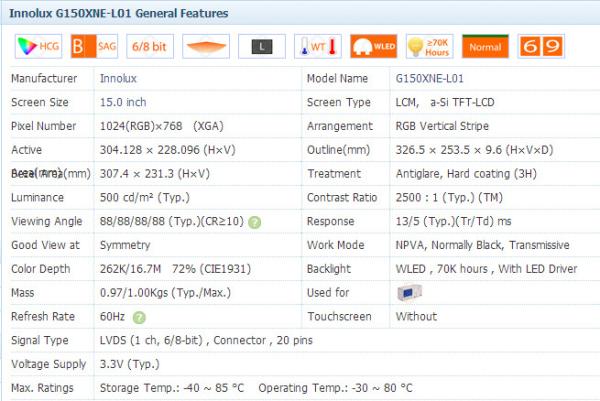Click the 3.3V (Typ.) voltage supply value
Screen dimensions: 600x401
click(130, 364)
